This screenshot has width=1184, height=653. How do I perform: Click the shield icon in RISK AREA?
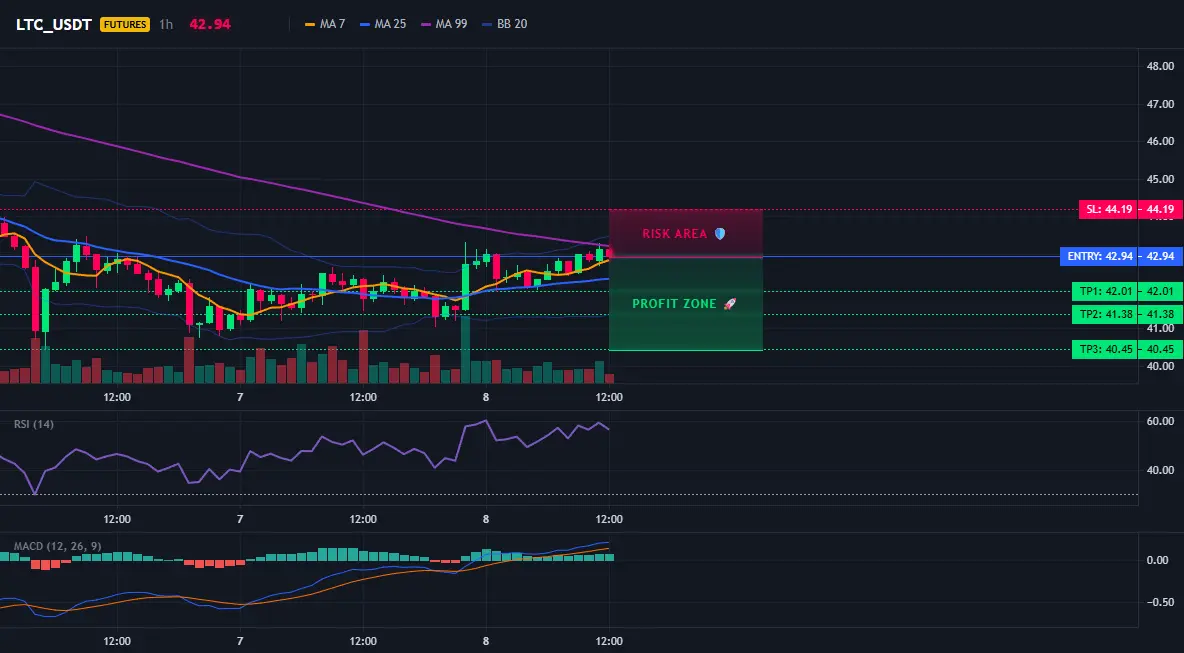(720, 233)
